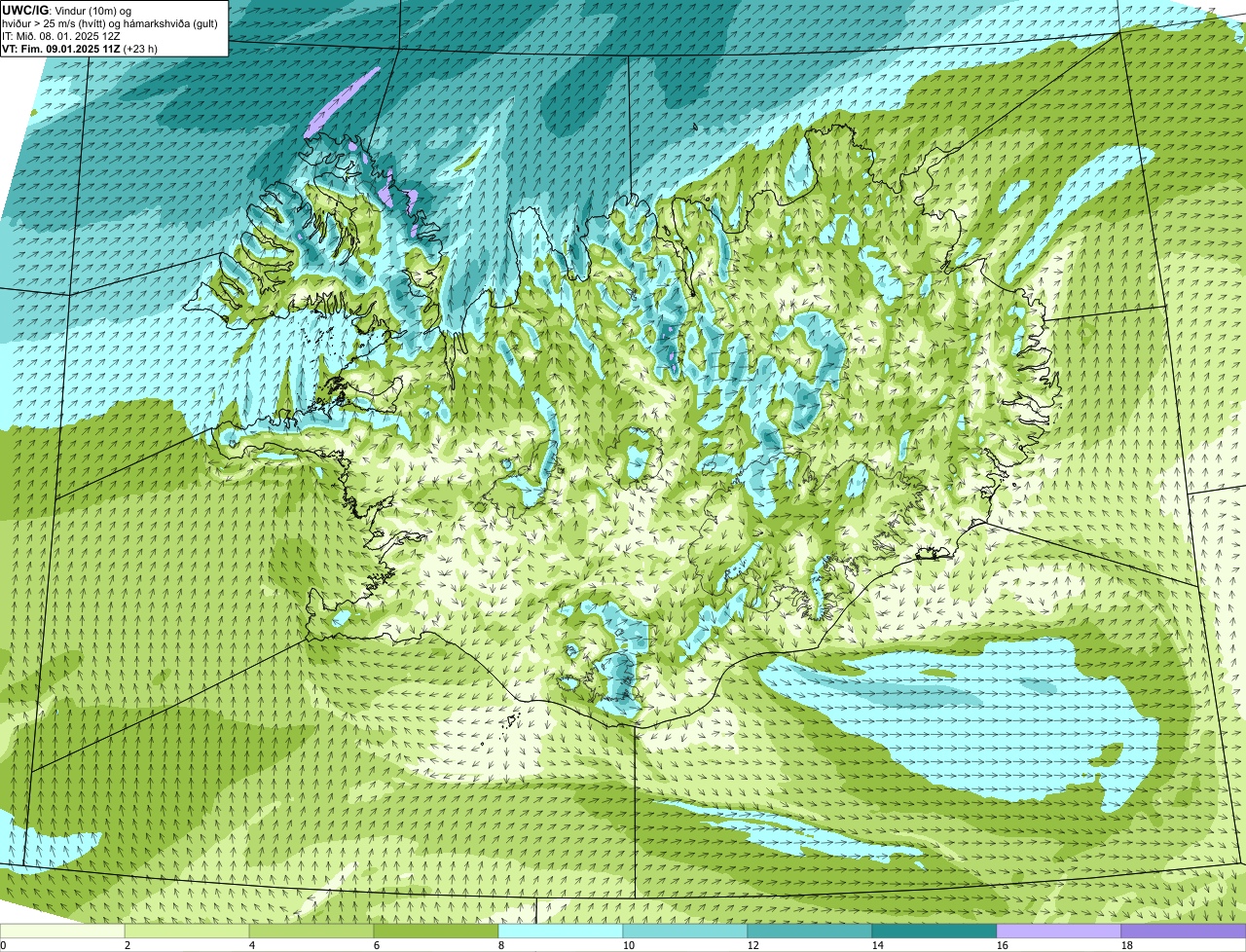Click the pale yellow 0–2 m/s legend swatch
The image size is (1246, 952).
coord(62,931)
